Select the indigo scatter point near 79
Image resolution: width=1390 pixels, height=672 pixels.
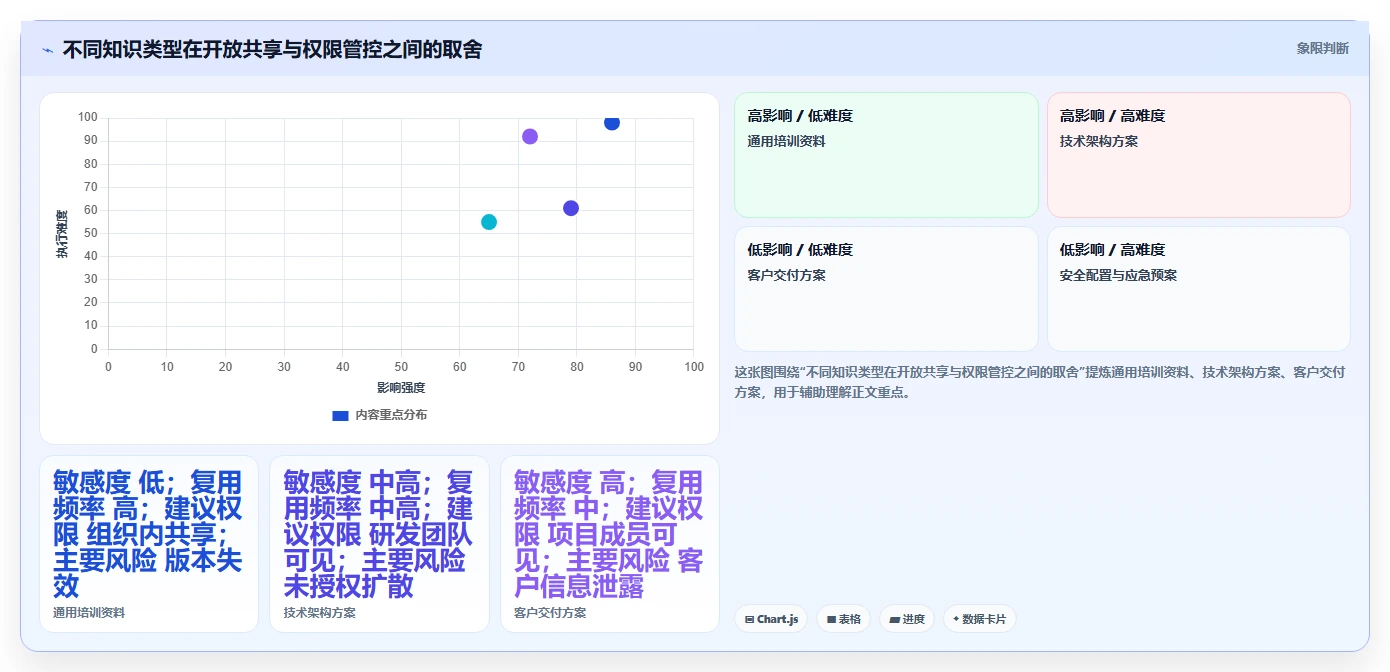coord(571,208)
